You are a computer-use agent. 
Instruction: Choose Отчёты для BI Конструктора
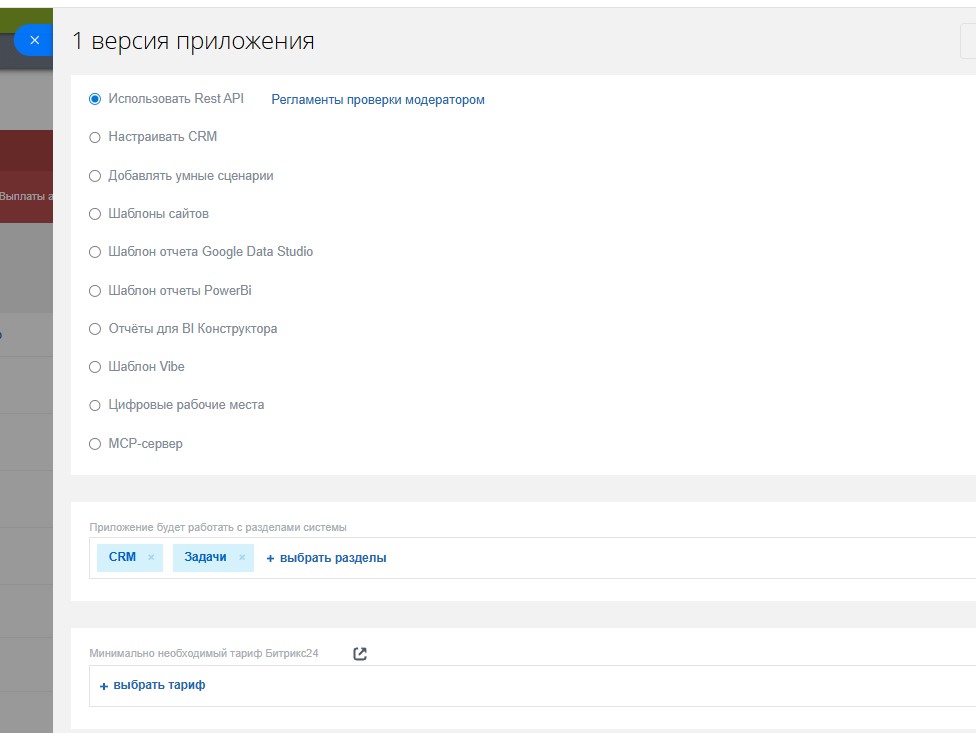click(x=95, y=329)
